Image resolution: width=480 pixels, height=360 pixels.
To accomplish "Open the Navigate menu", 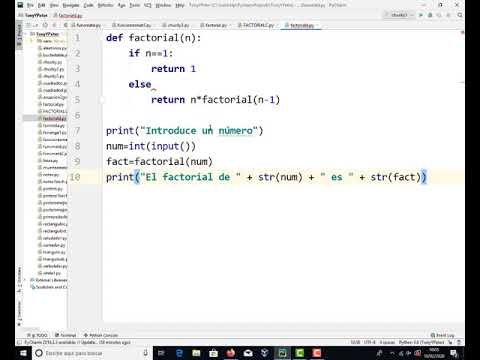I will [x=71, y=5].
